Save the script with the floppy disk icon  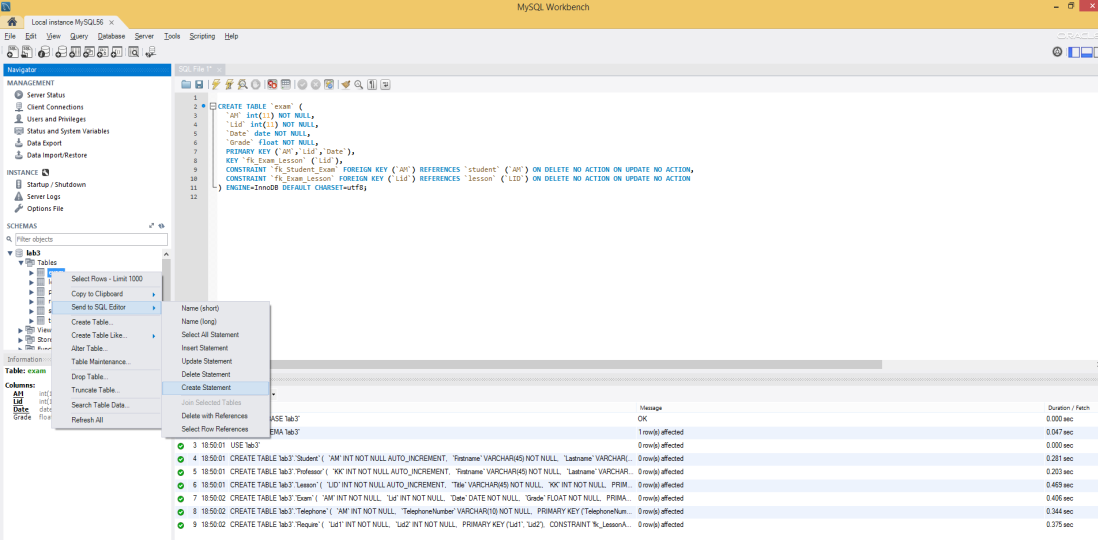199,84
